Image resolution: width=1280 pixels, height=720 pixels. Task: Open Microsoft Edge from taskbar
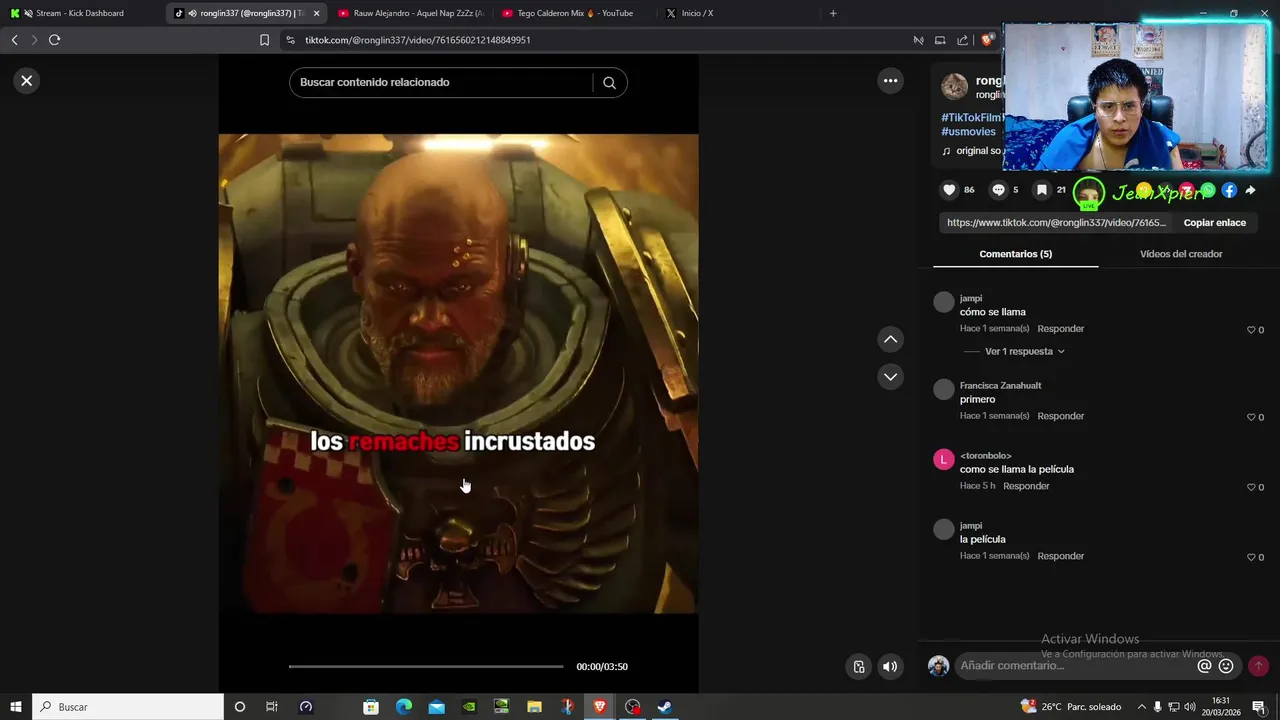point(404,707)
